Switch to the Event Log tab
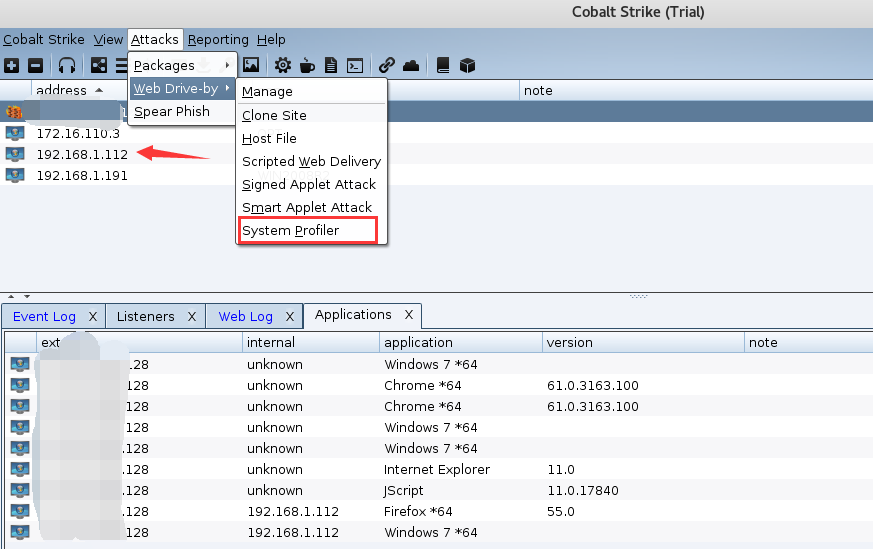Viewport: 873px width, 549px height. (x=44, y=316)
